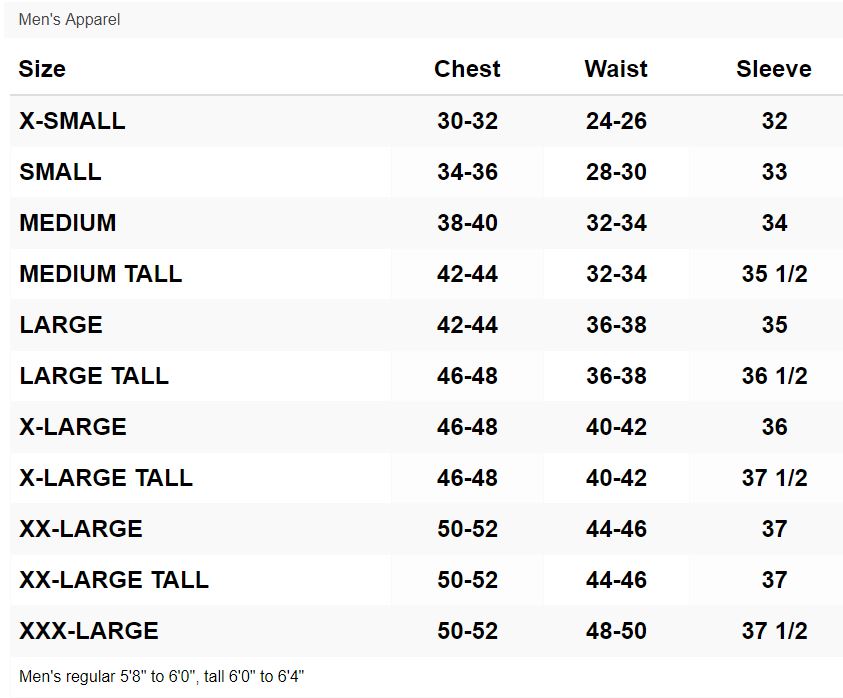This screenshot has width=843, height=698.
Task: Click the Size column header
Action: click(x=42, y=69)
